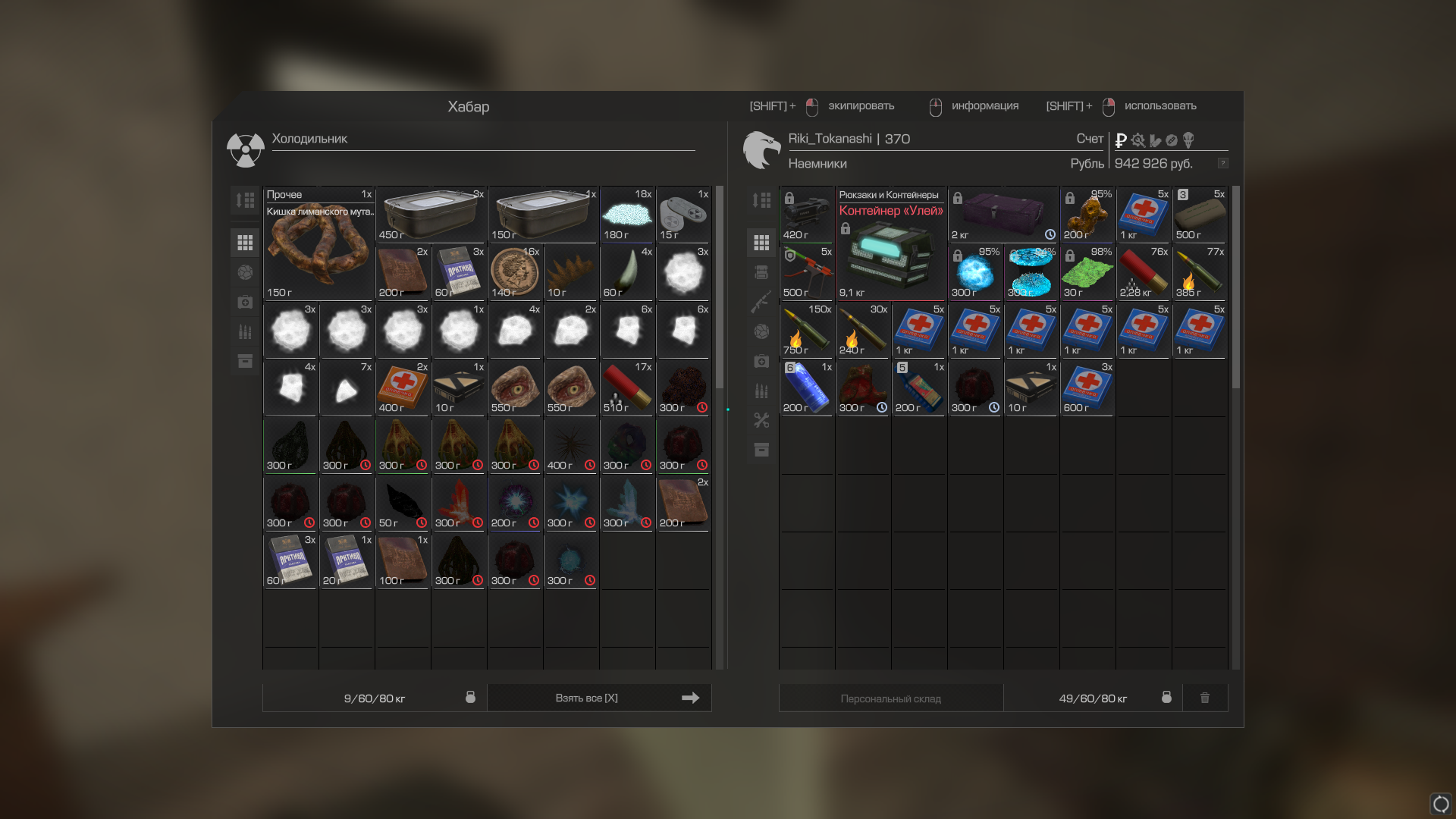
Task: Select the 3x metal container 450 r
Action: tap(431, 215)
